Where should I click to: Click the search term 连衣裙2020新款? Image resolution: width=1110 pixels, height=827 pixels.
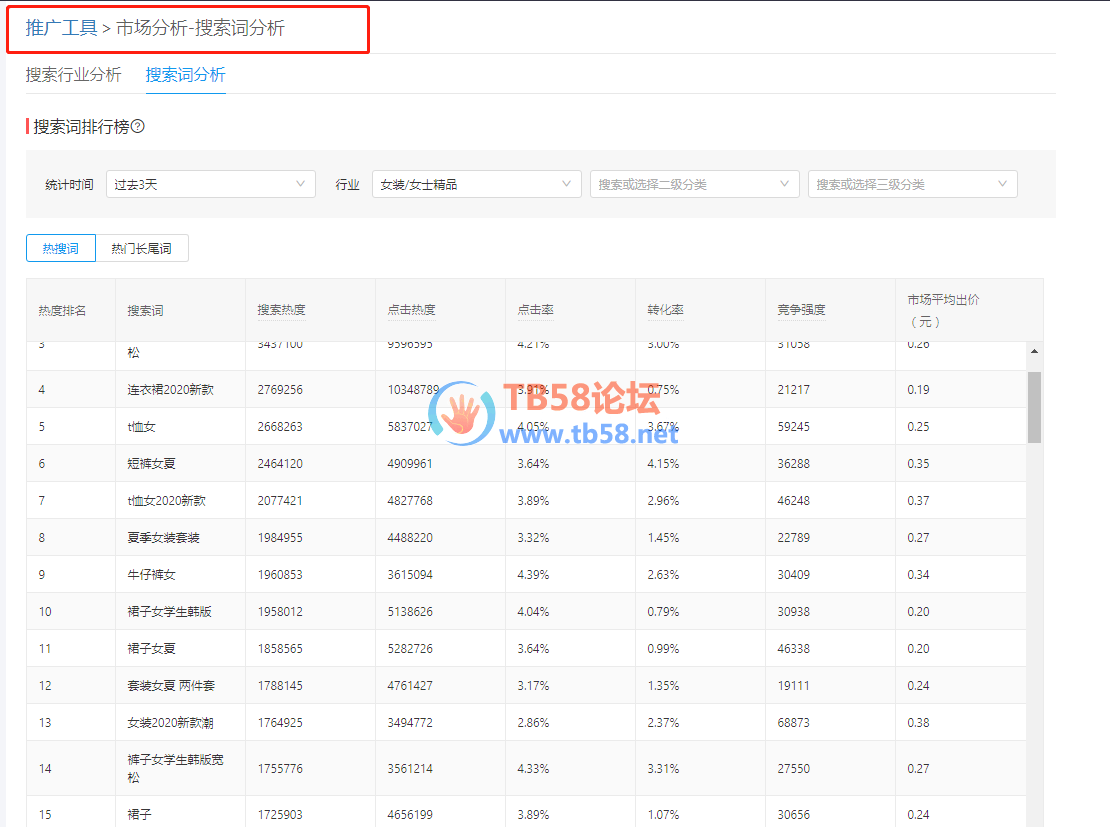click(x=171, y=390)
